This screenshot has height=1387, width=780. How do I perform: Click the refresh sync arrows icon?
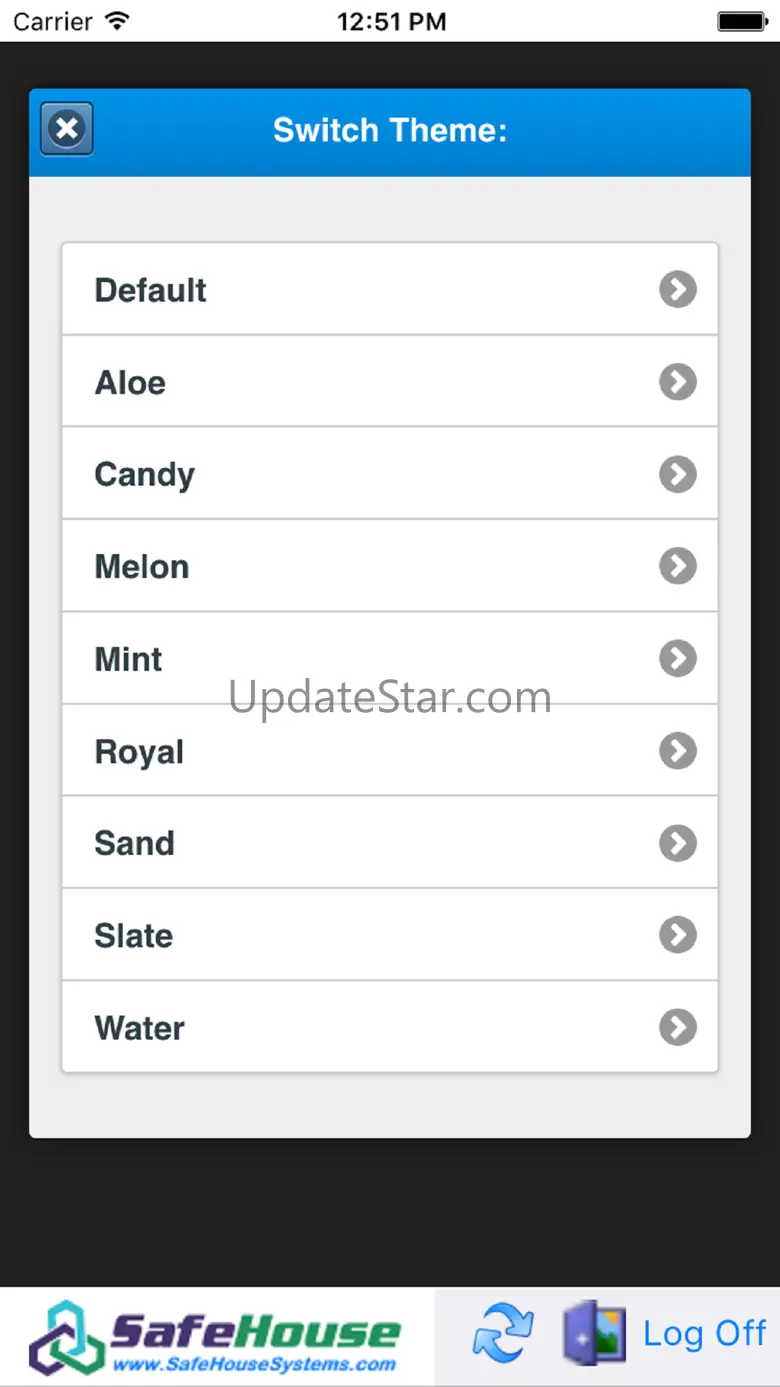[502, 1334]
